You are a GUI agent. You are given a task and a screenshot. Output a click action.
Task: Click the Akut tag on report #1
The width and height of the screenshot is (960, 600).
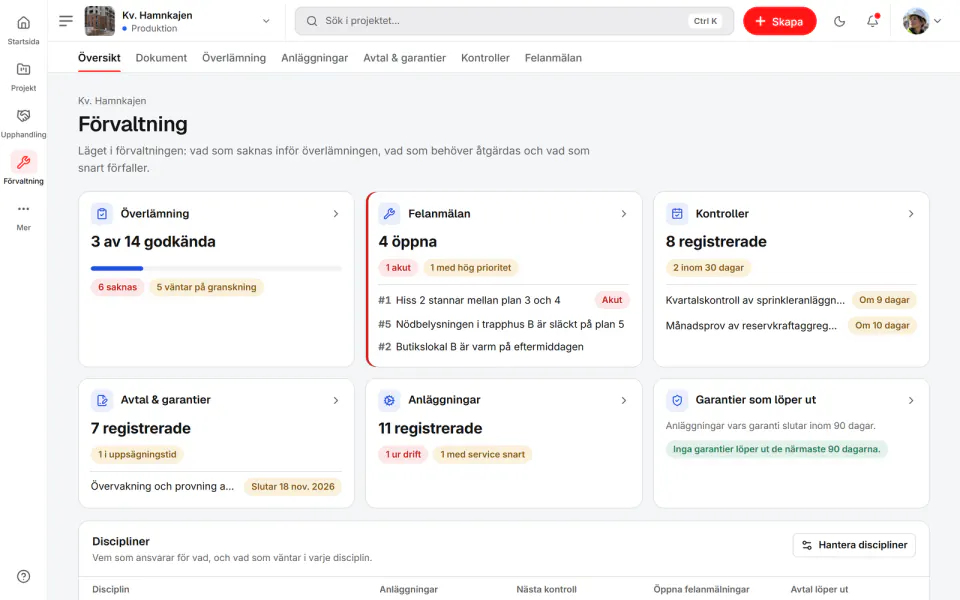[612, 300]
